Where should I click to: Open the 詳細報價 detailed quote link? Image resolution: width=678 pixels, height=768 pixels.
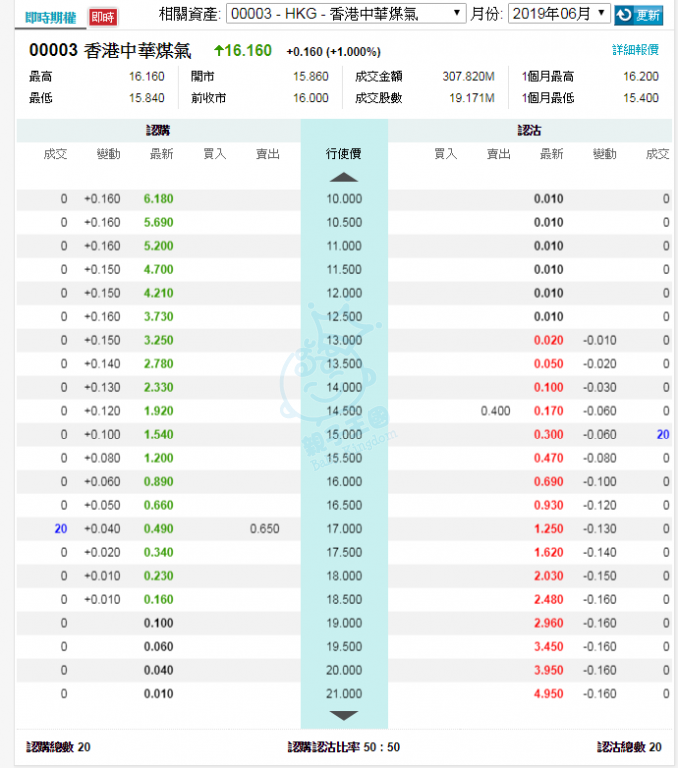tap(635, 50)
